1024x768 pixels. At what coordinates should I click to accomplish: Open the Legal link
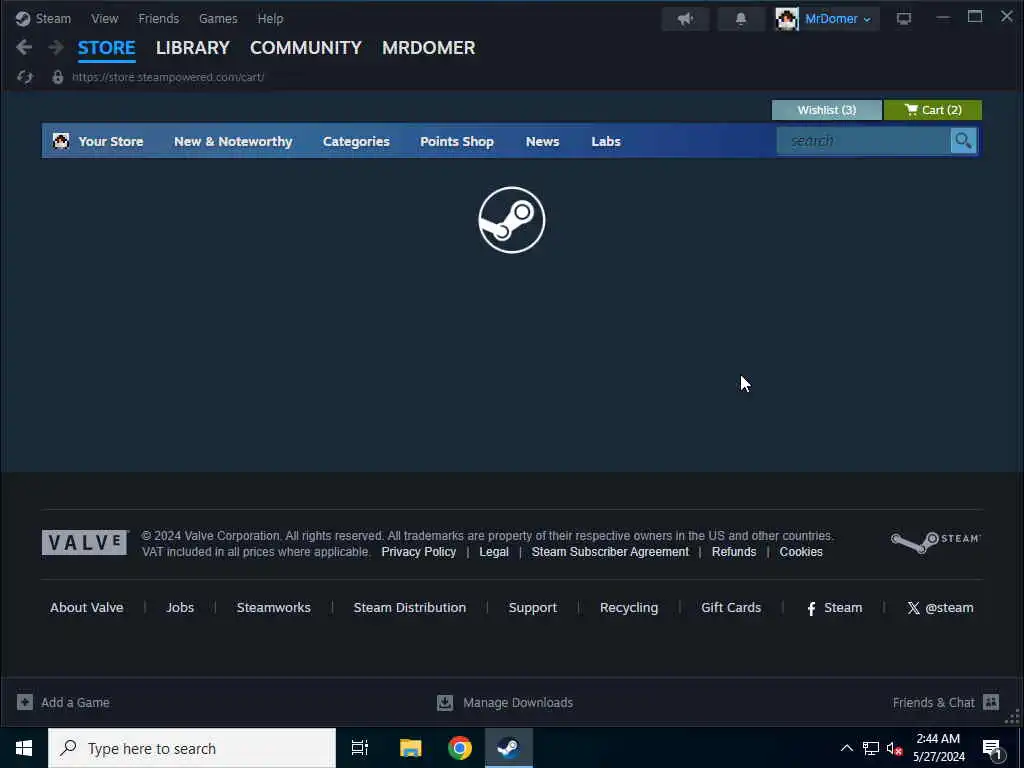(494, 552)
